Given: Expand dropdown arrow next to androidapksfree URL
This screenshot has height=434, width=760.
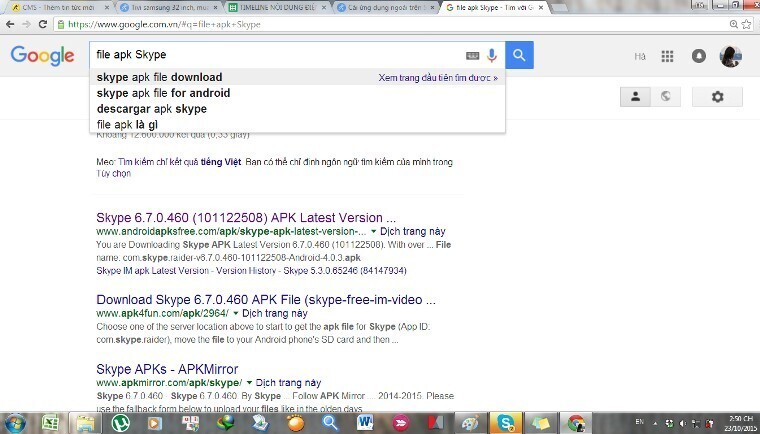Looking at the screenshot, I should click(x=373, y=231).
